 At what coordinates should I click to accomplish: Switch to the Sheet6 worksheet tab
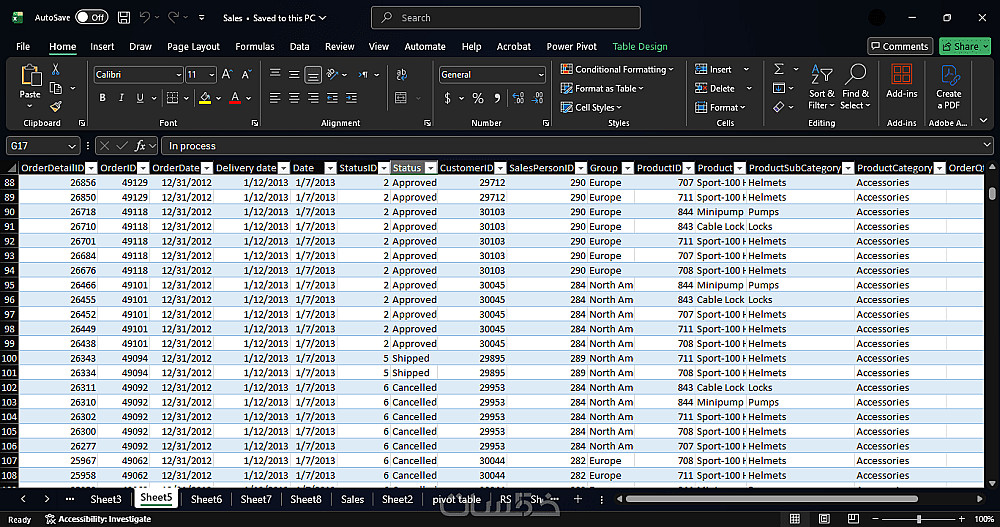(206, 499)
